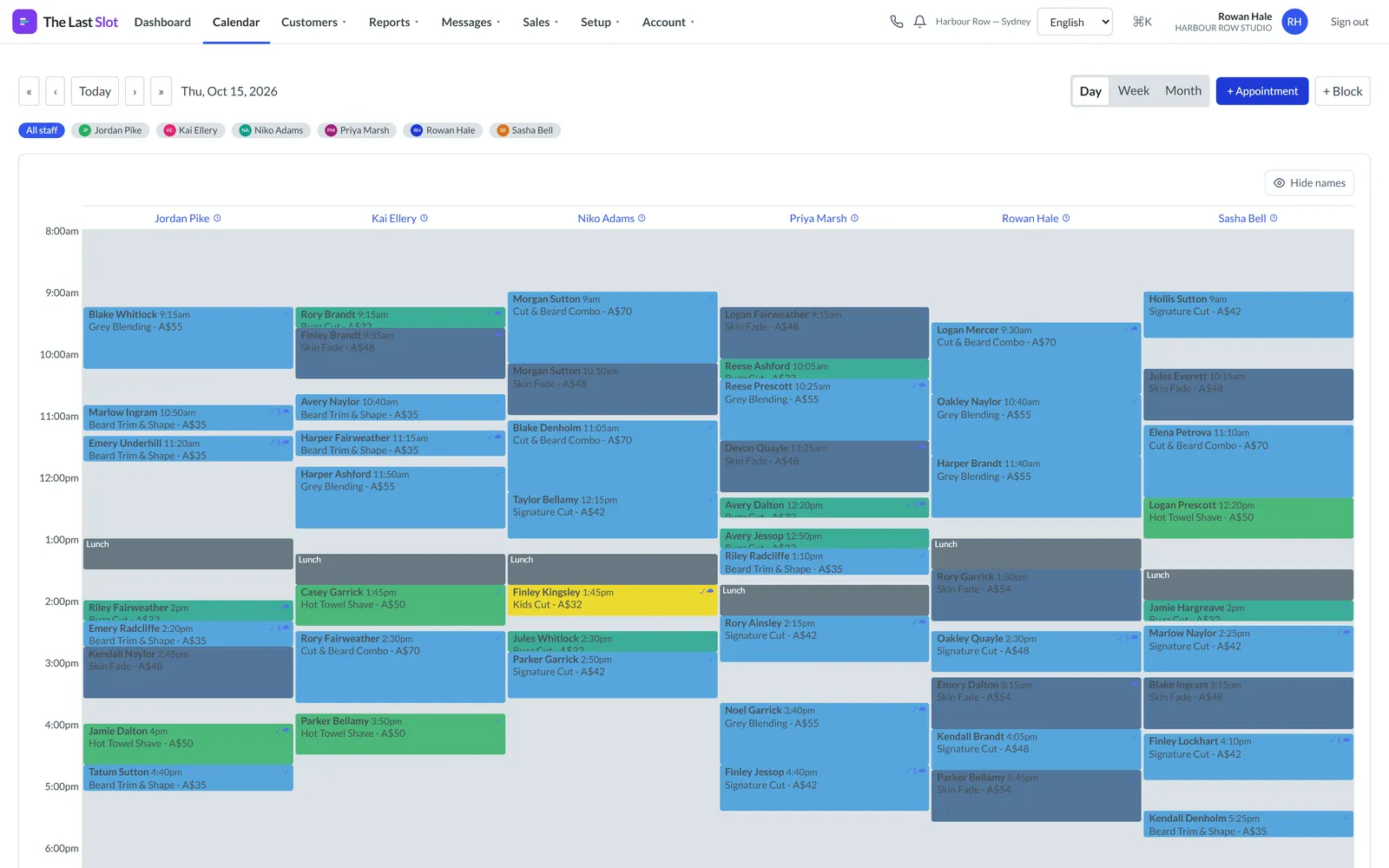
Task: Open Finley Kingsley yellow Kids Cut appointment
Action: tap(612, 599)
